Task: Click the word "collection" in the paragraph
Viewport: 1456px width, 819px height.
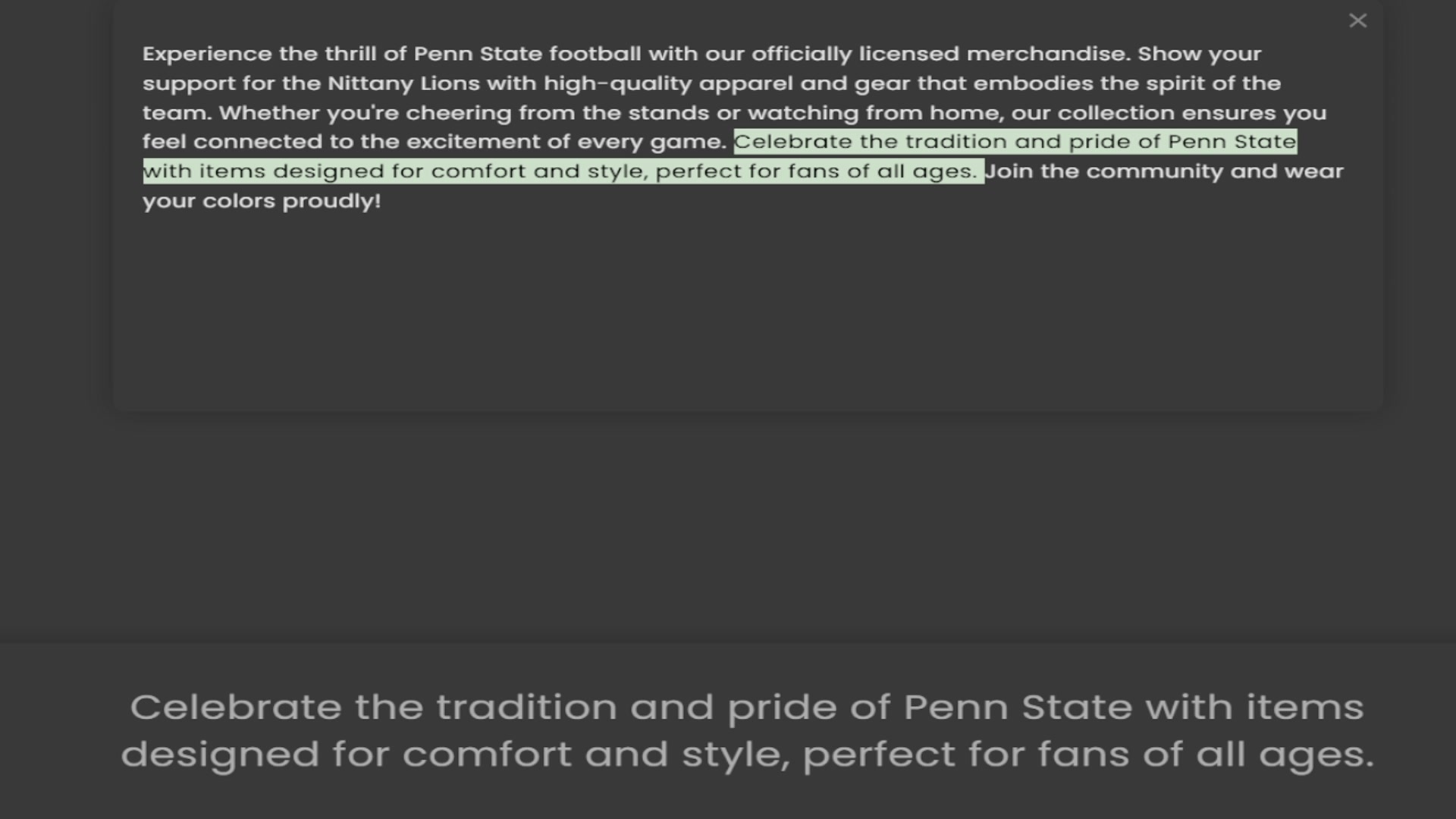Action: tap(1116, 113)
